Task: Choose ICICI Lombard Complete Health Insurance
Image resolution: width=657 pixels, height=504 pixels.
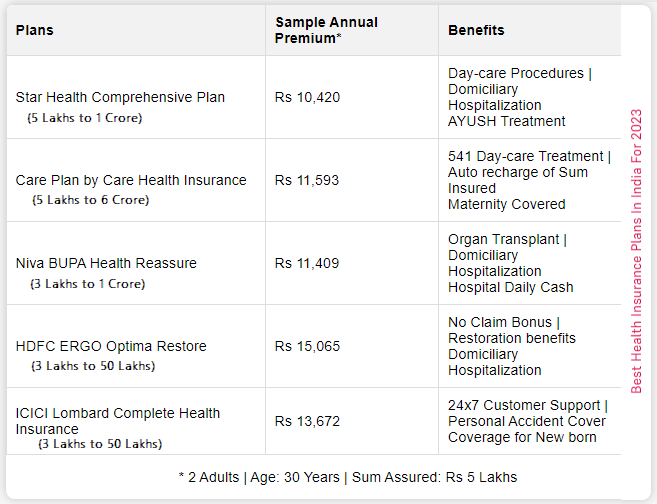Action: click(x=118, y=421)
